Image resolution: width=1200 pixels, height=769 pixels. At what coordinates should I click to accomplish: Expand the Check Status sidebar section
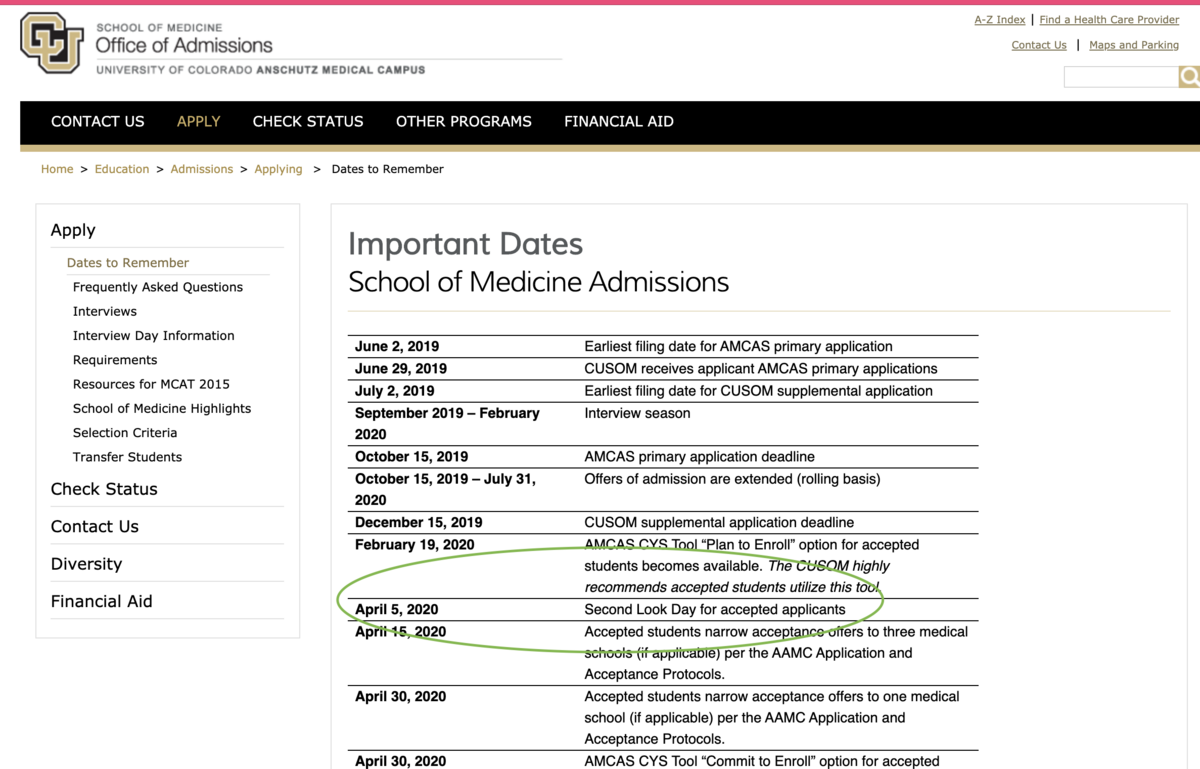coord(104,489)
